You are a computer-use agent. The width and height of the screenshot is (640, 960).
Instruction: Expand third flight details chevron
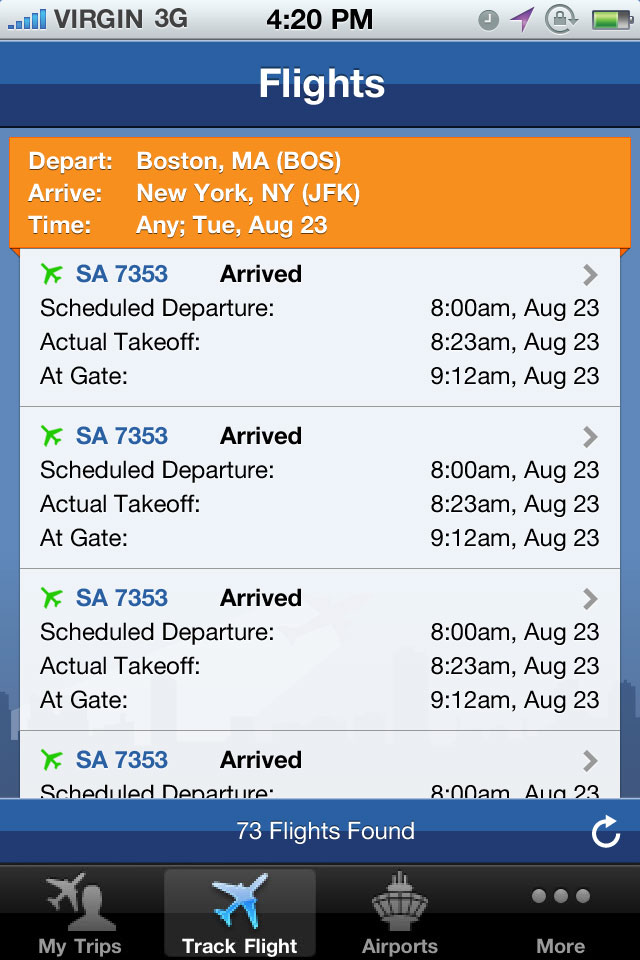click(x=590, y=599)
